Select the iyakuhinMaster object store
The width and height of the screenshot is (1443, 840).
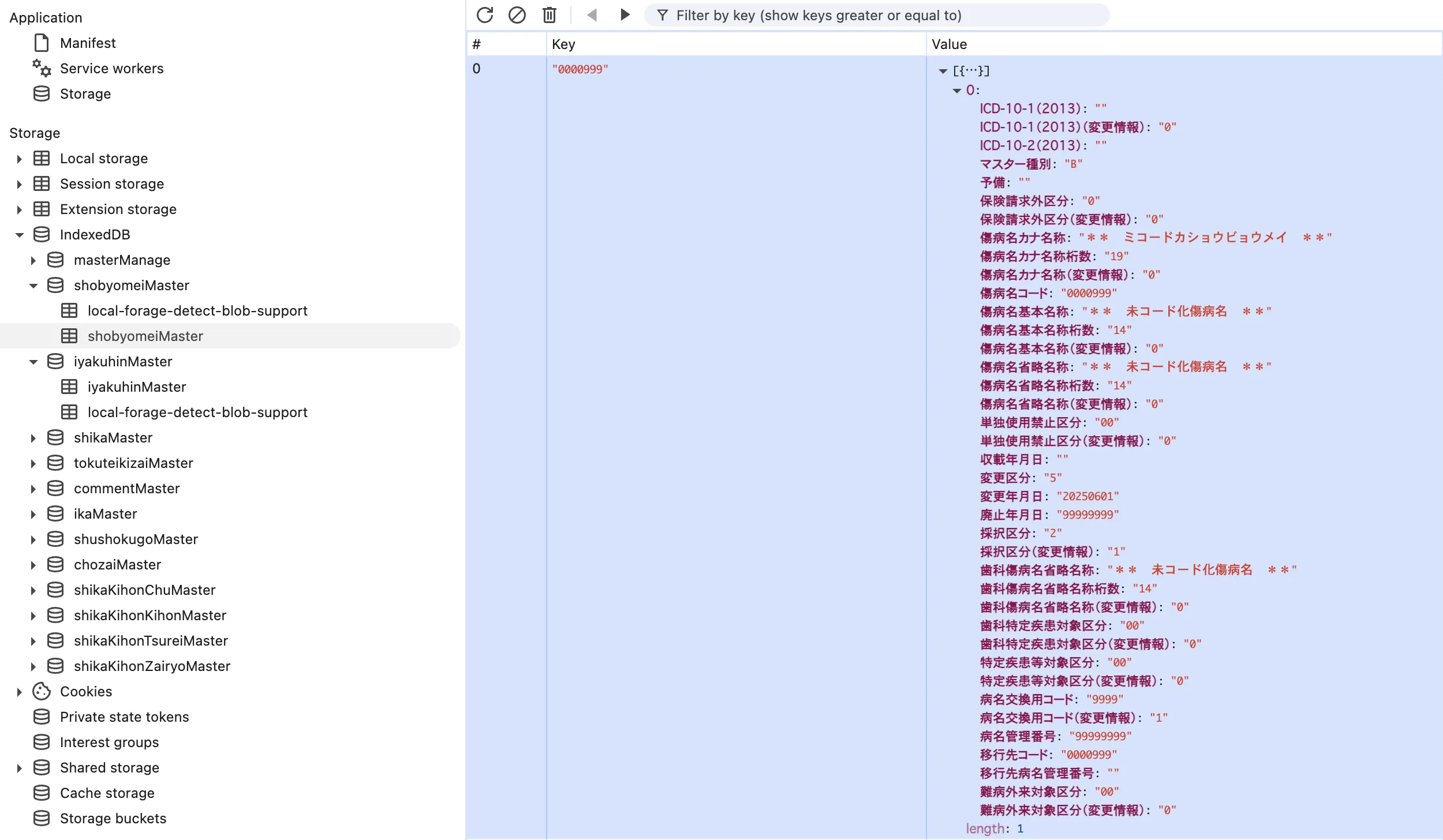[x=136, y=387]
